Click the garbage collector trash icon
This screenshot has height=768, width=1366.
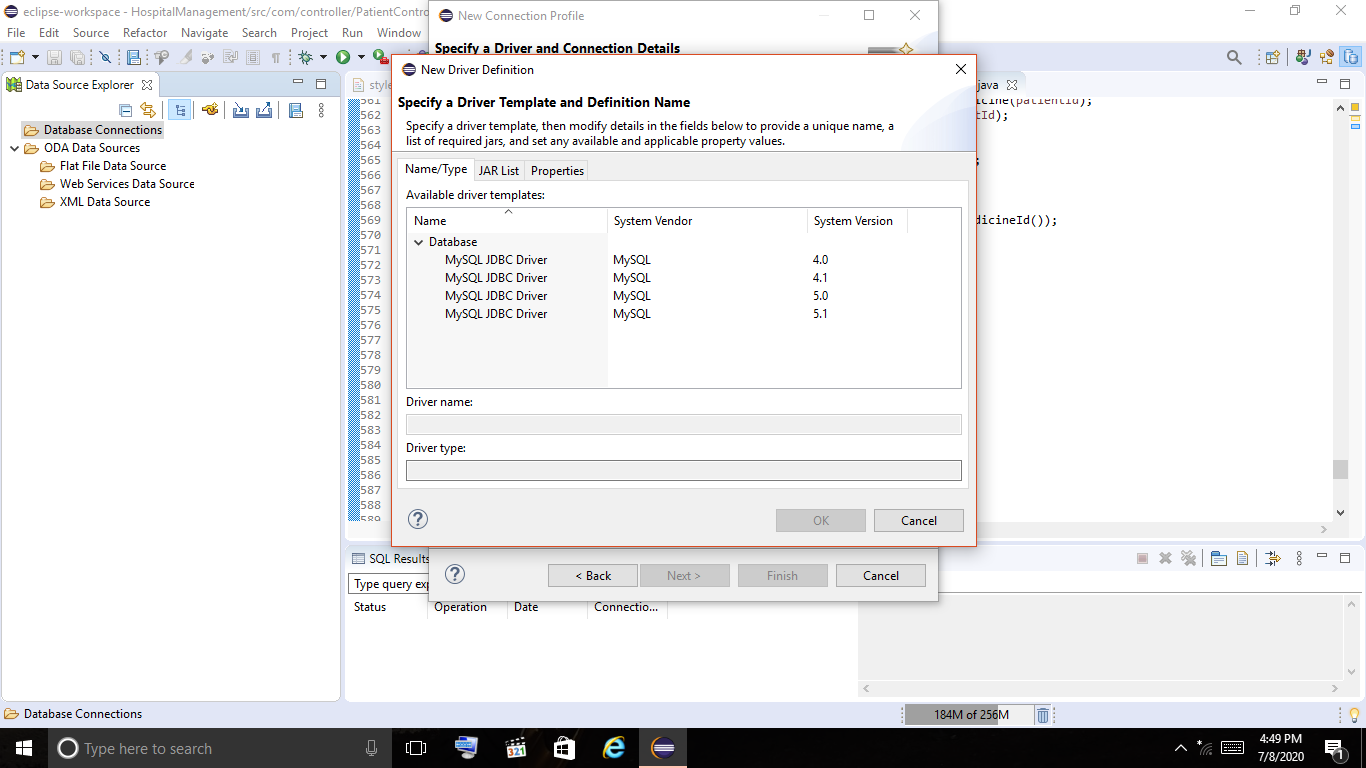[x=1042, y=715]
